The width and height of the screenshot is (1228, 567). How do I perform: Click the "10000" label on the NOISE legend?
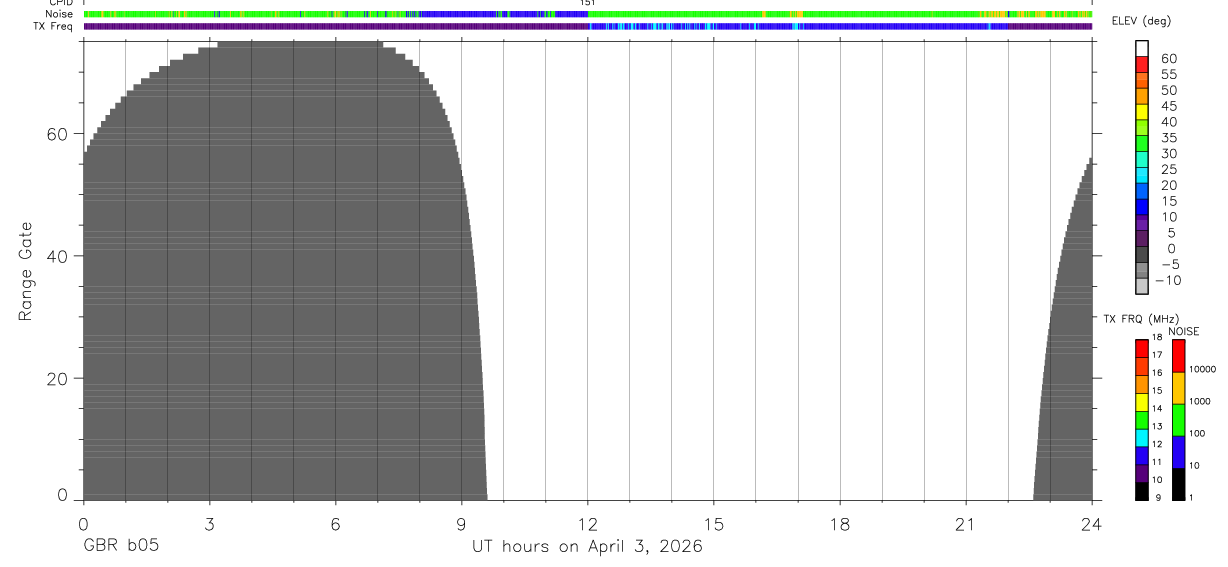pos(1202,369)
